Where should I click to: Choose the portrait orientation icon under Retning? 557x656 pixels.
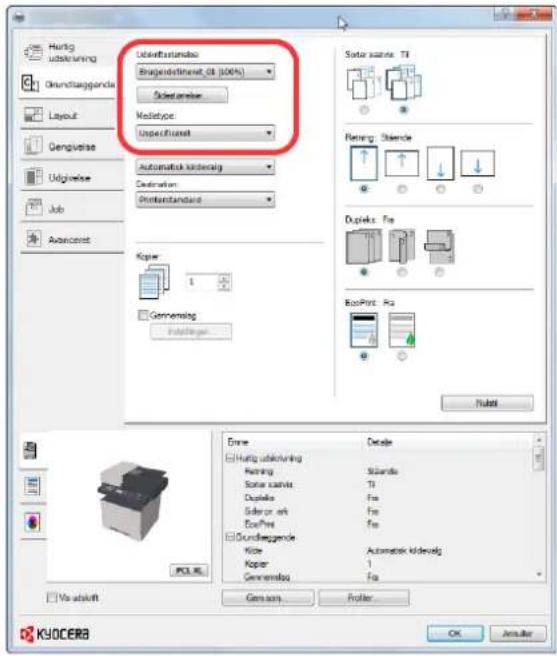point(364,163)
